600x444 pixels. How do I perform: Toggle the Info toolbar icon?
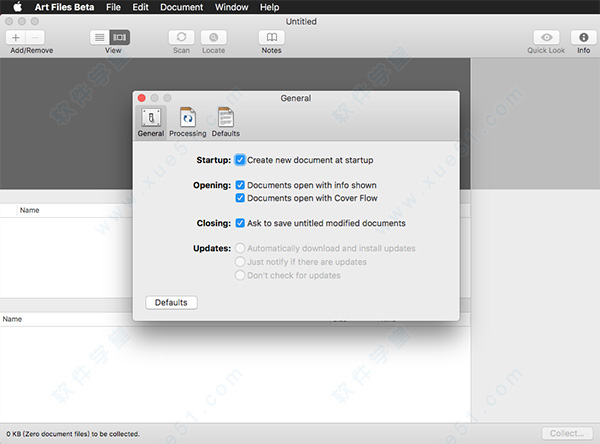tap(584, 38)
